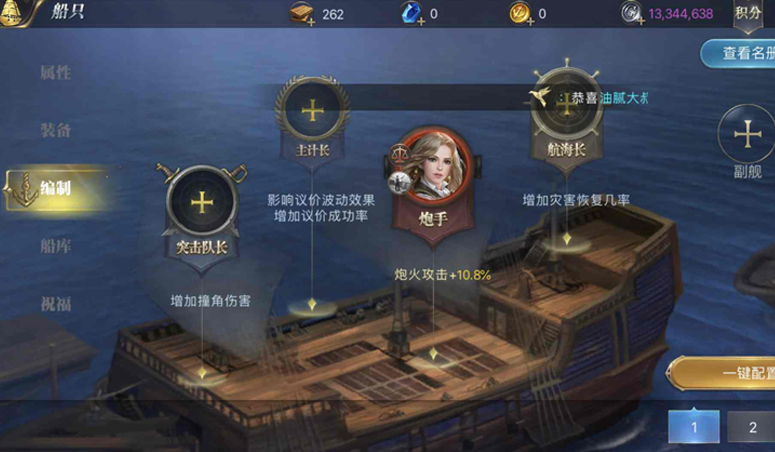Open the 船库 tab
Image resolution: width=775 pixels, height=452 pixels.
pos(55,246)
